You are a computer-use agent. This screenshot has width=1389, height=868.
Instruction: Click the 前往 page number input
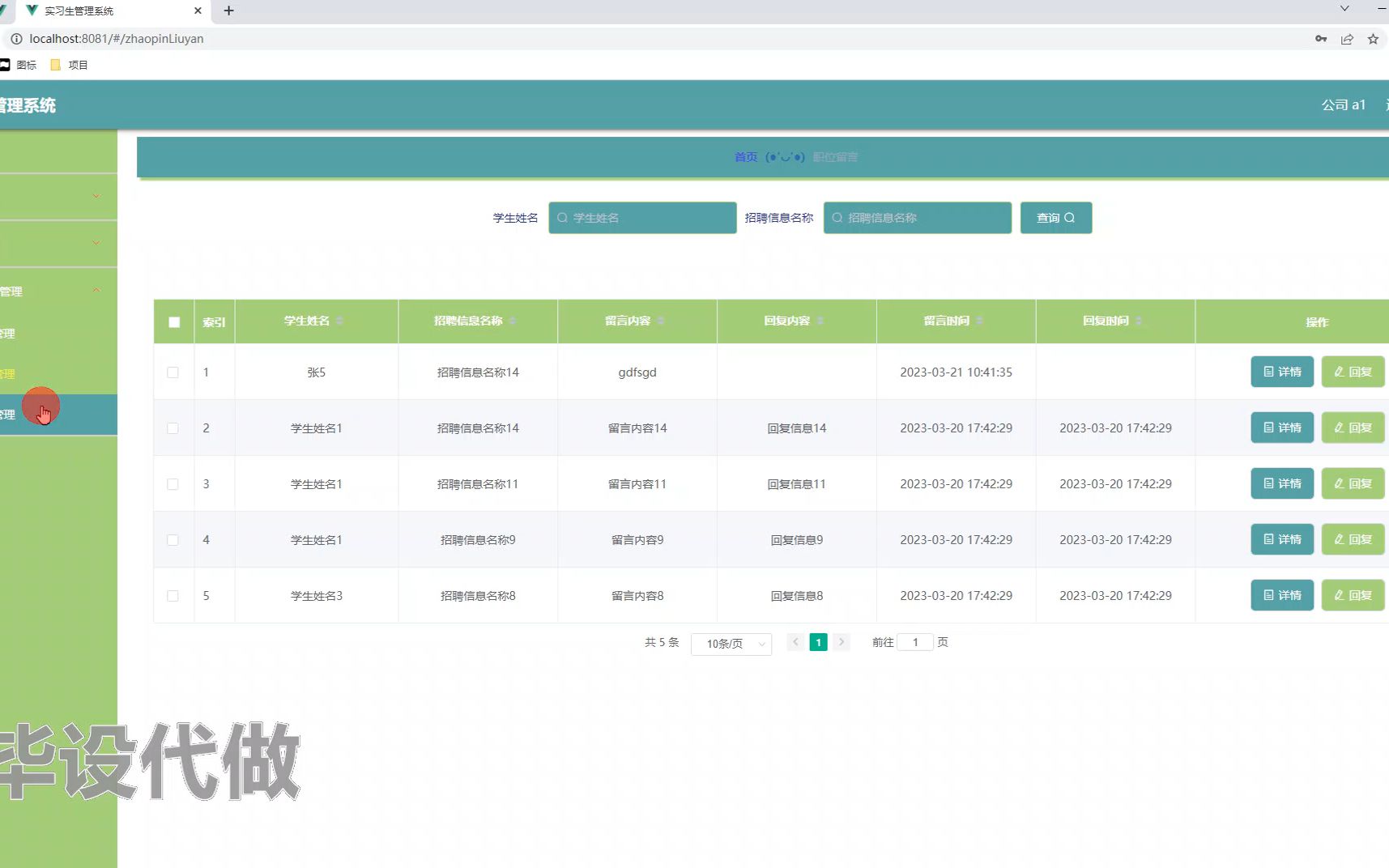point(915,642)
